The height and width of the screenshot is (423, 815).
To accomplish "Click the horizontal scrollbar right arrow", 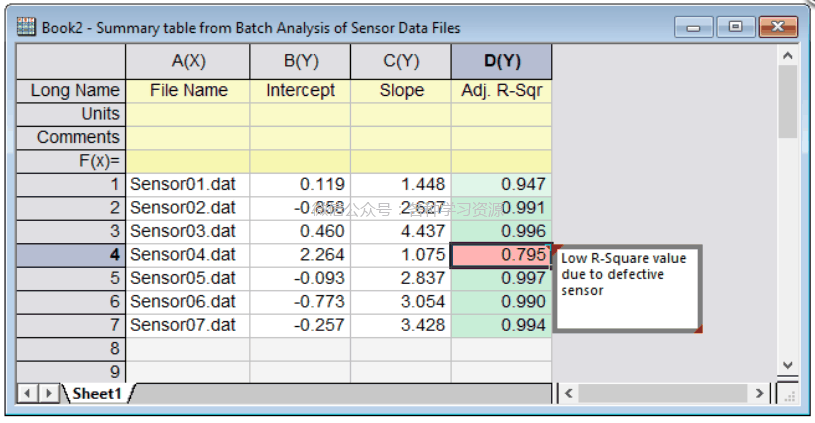I will (760, 394).
